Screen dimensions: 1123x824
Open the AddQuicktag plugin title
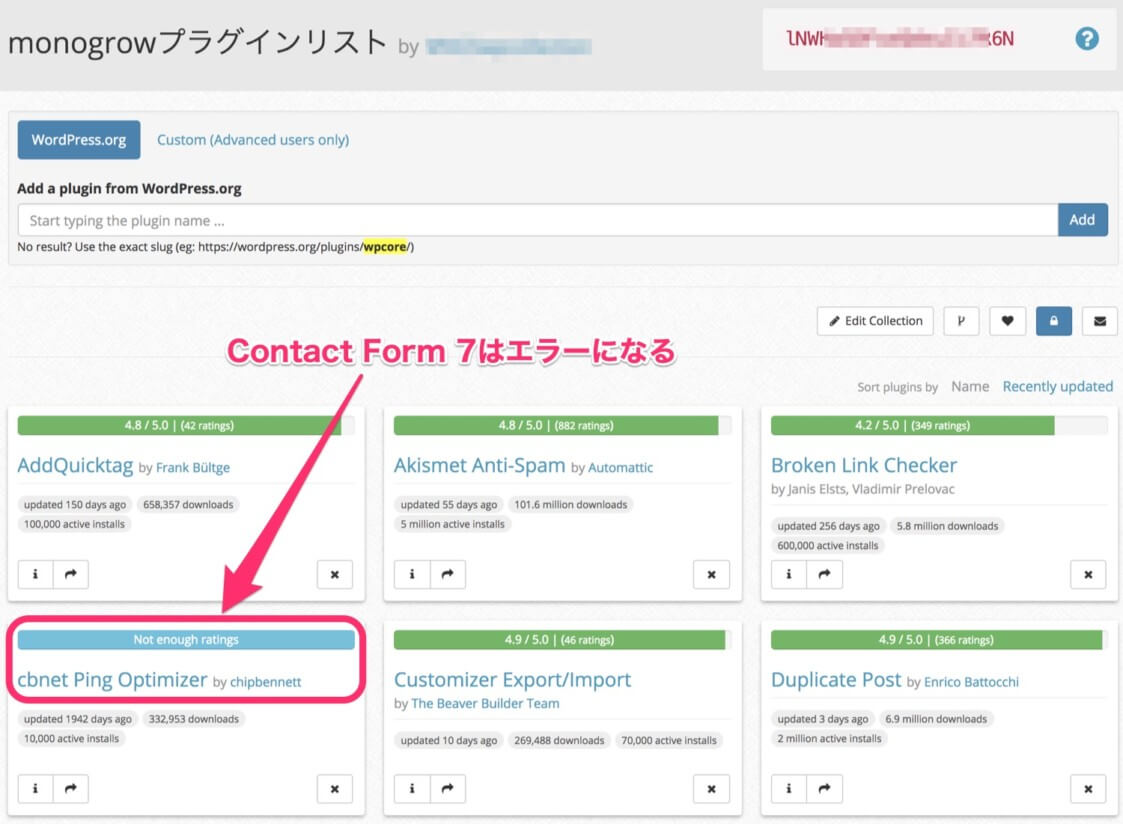point(75,465)
